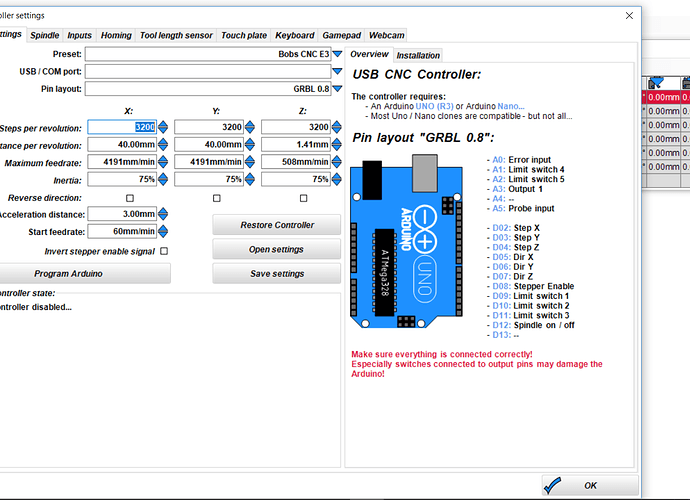Toggle reverse direction for Z axis
Viewport: 690px width, 500px height.
click(x=303, y=198)
